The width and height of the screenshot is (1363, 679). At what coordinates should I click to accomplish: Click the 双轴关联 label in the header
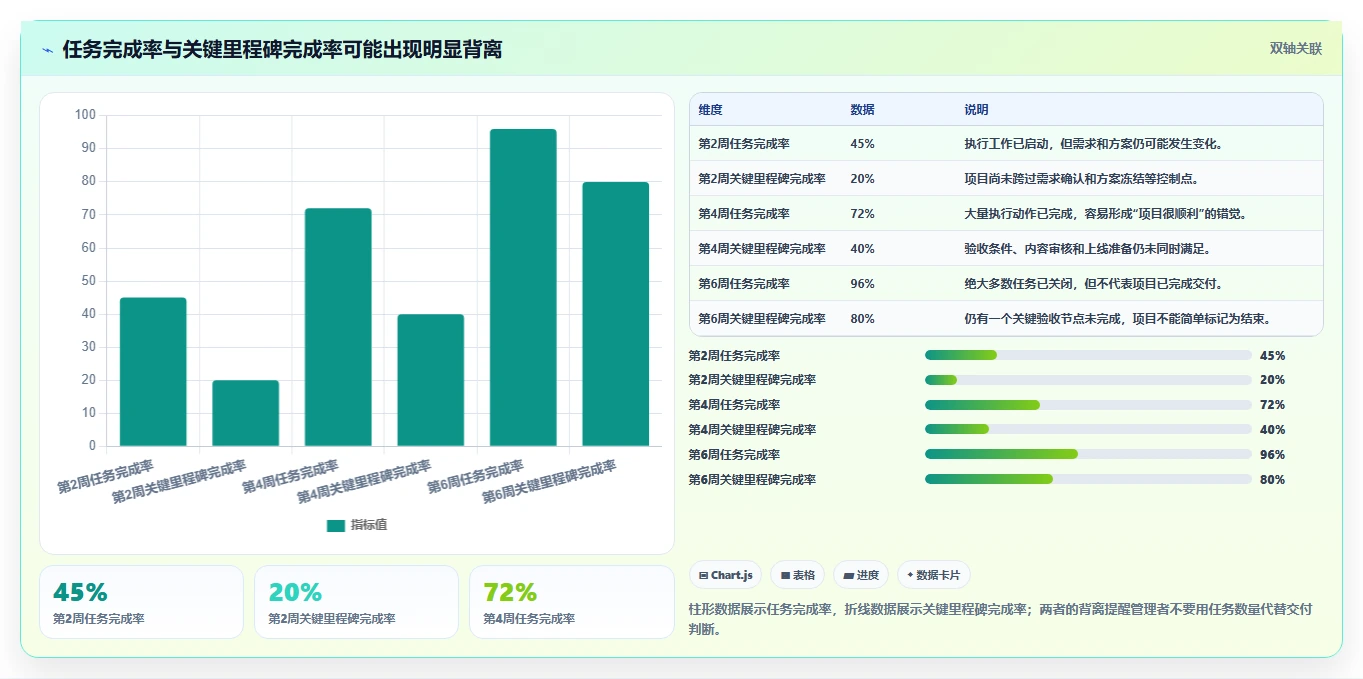click(x=1296, y=49)
